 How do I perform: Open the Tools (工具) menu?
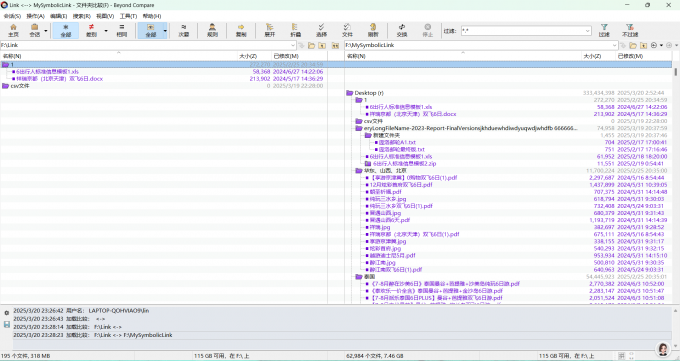click(x=128, y=16)
